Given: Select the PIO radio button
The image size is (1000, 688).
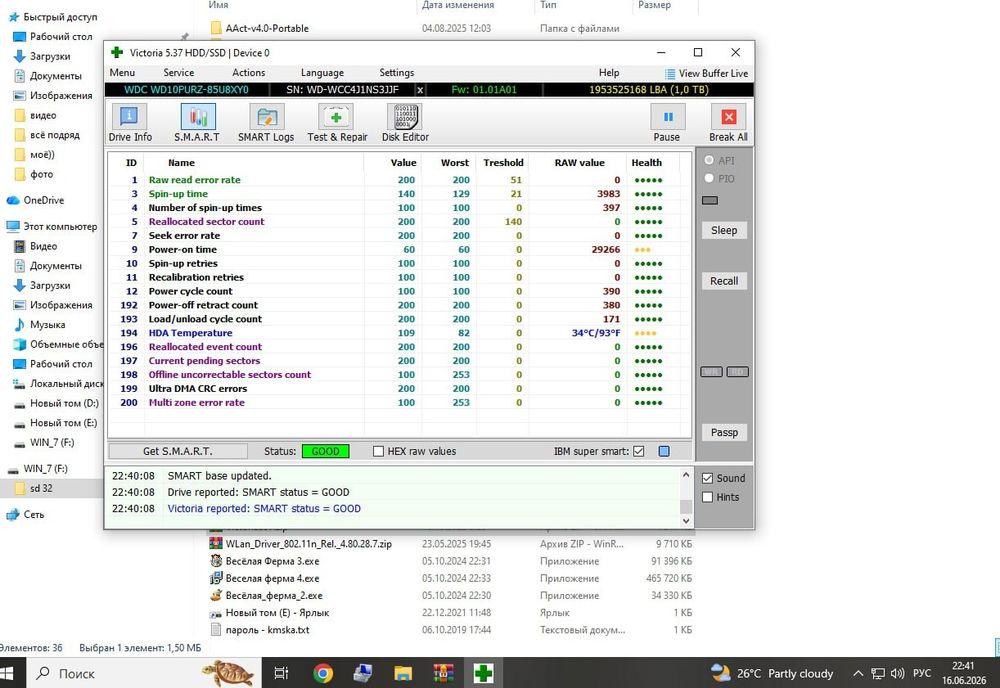Looking at the screenshot, I should click(709, 179).
